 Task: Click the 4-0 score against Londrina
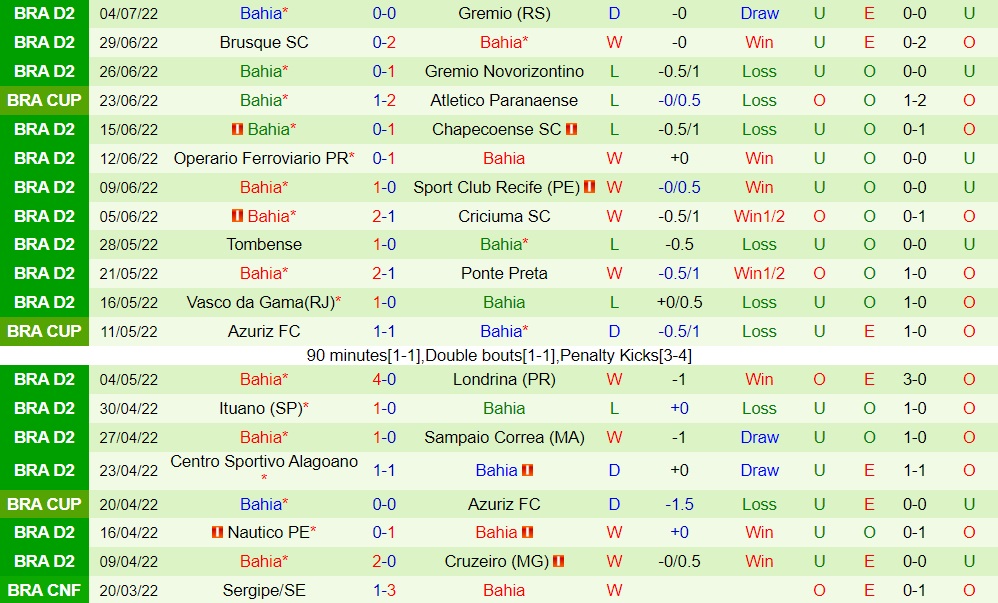[x=384, y=380]
